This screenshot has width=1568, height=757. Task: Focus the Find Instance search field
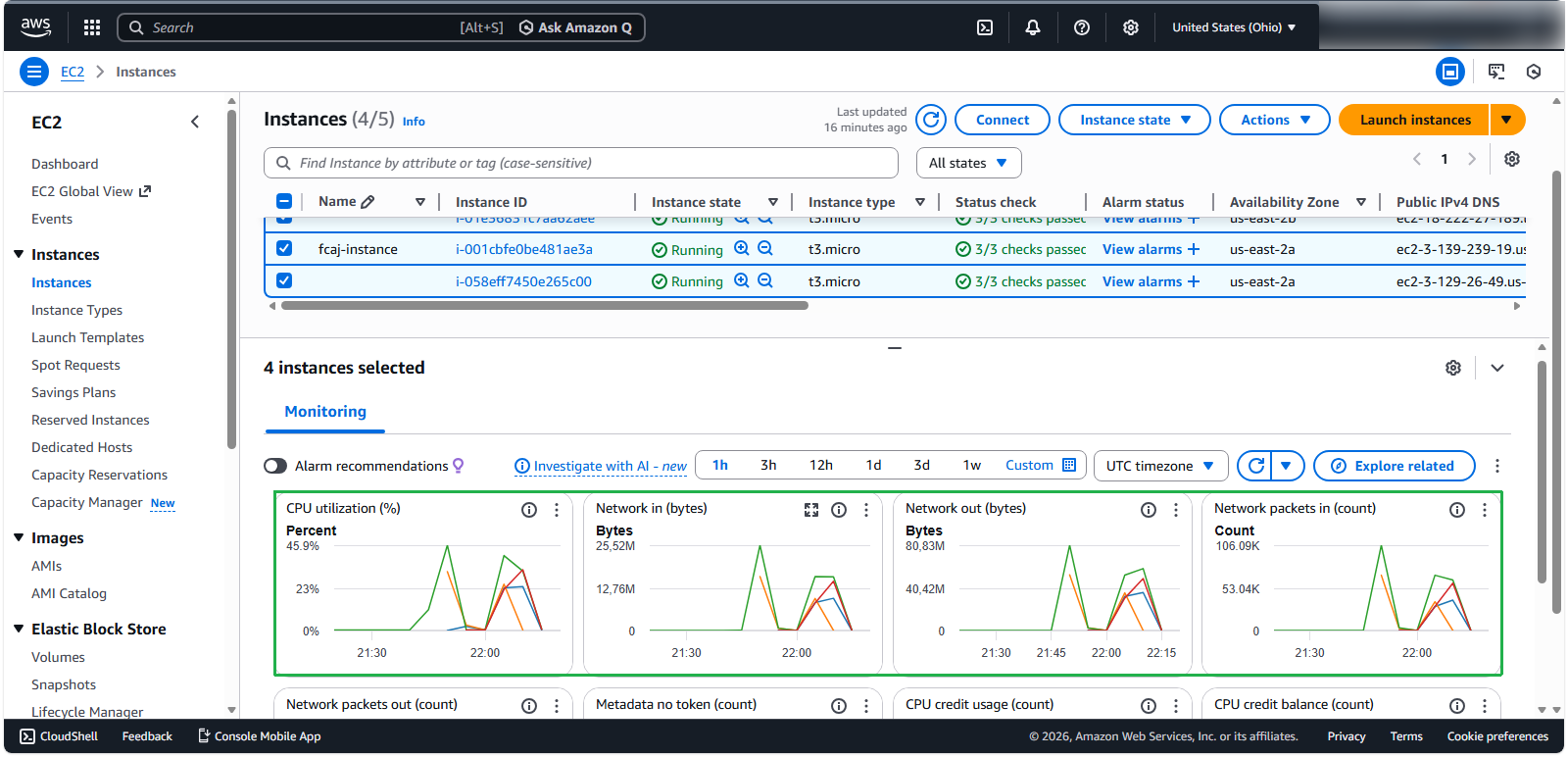(581, 163)
